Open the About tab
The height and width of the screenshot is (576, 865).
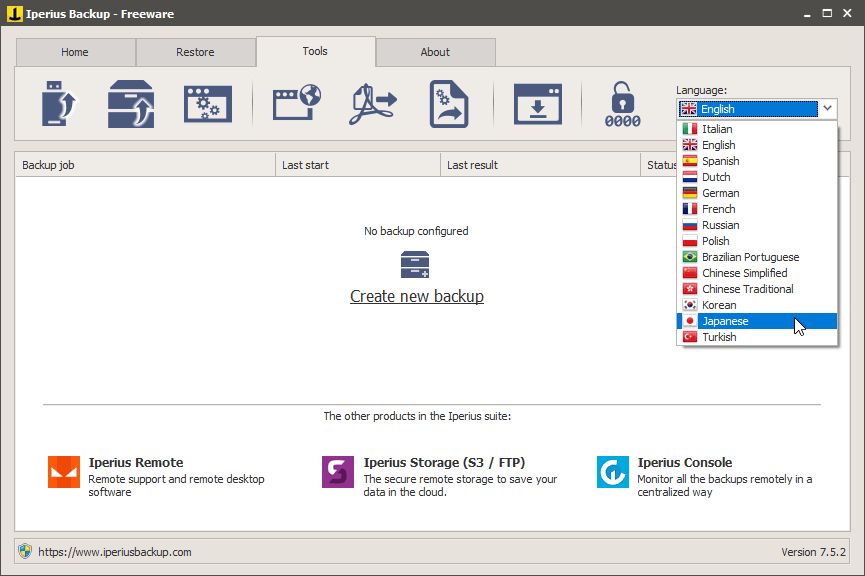435,52
